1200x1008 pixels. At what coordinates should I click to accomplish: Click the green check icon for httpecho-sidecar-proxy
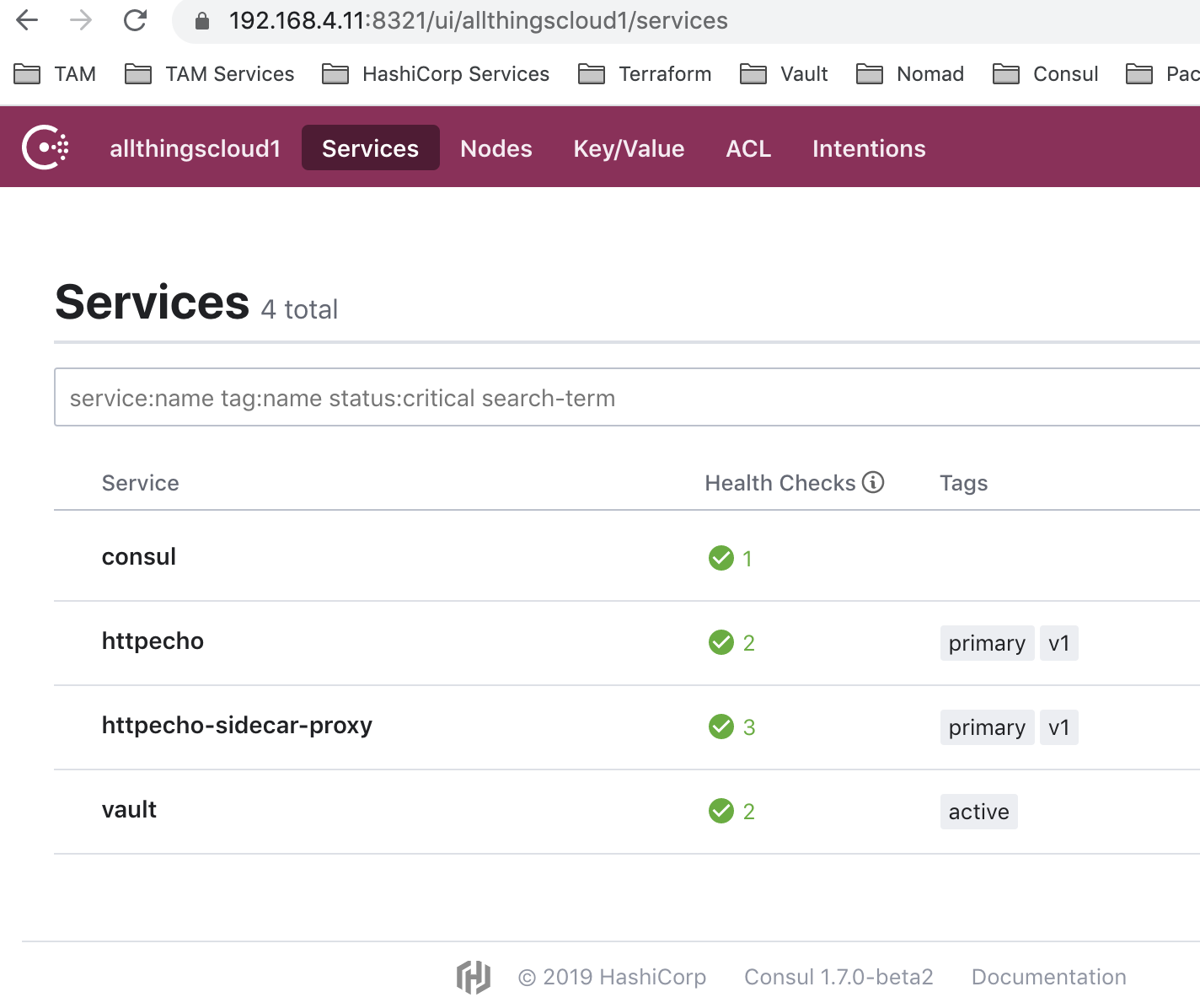click(721, 727)
